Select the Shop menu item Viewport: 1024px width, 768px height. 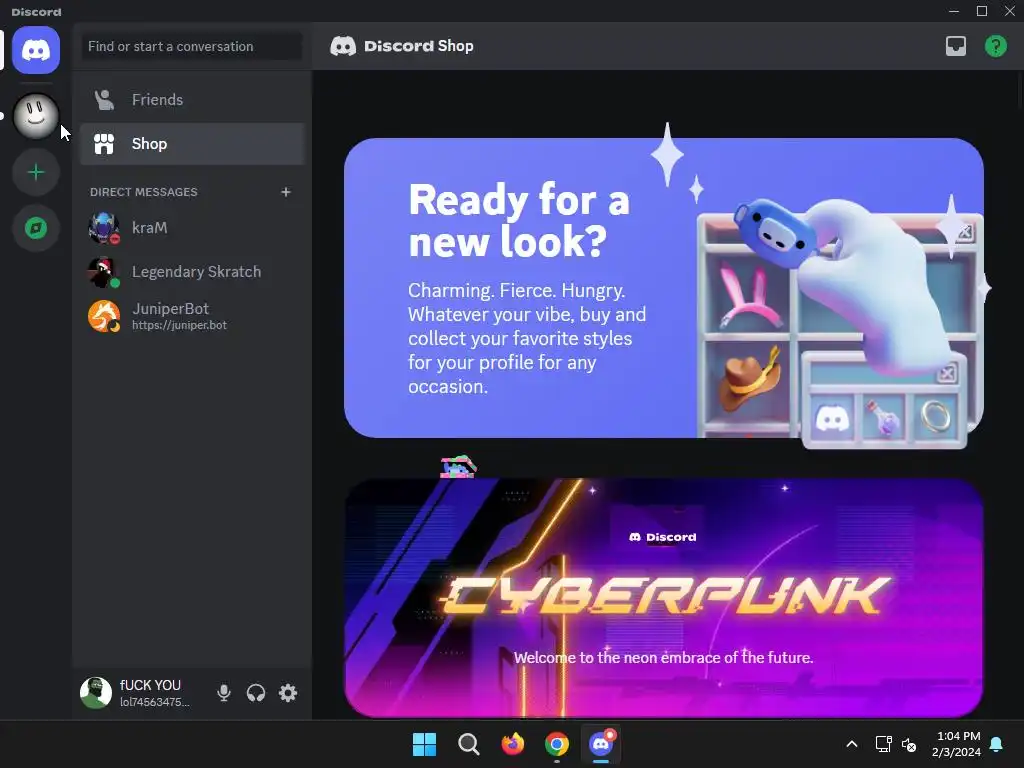[192, 144]
